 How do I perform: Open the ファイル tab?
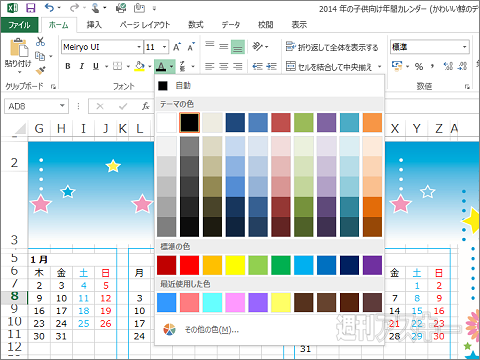[x=19, y=25]
